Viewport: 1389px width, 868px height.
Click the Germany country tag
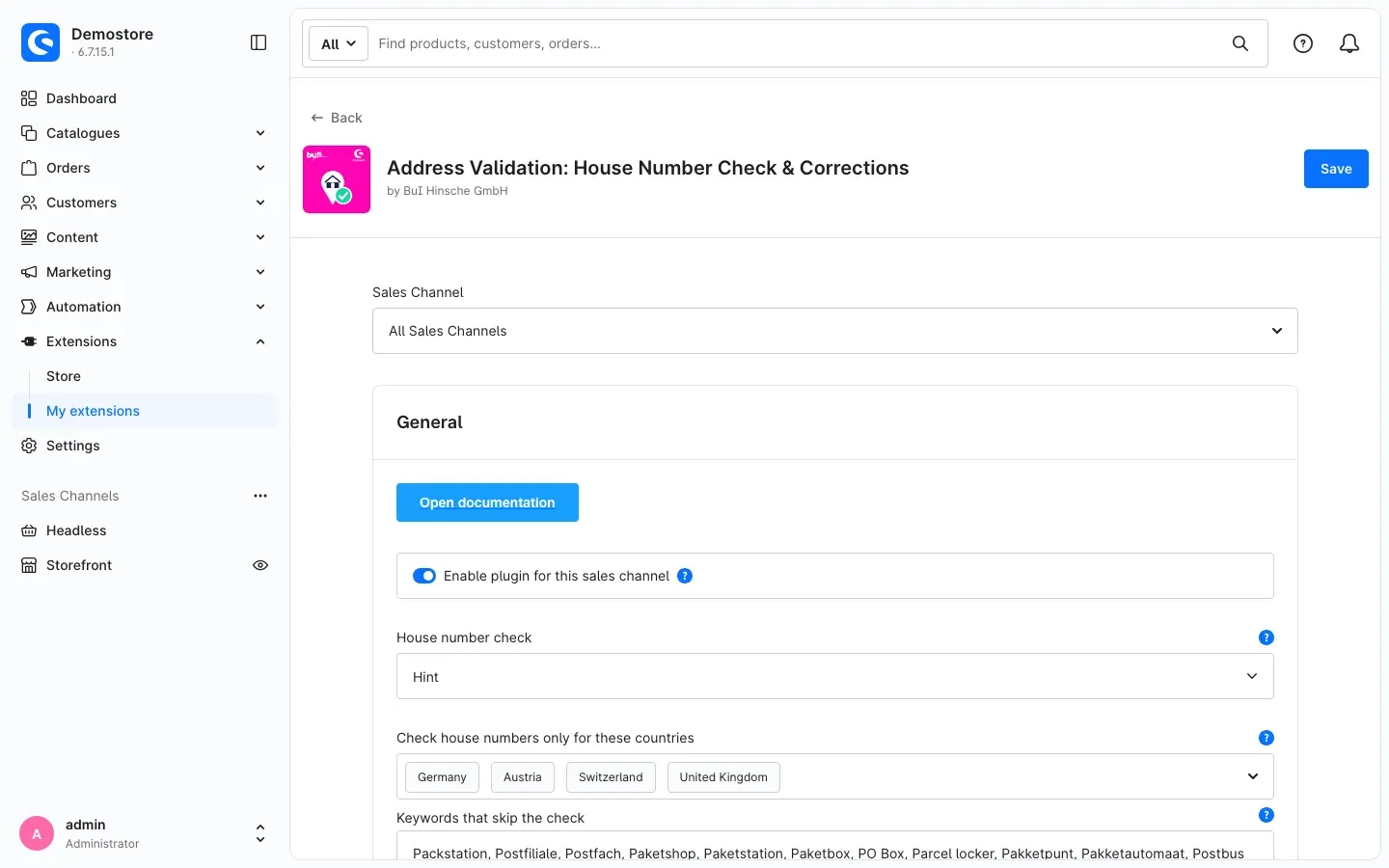pyautogui.click(x=442, y=777)
